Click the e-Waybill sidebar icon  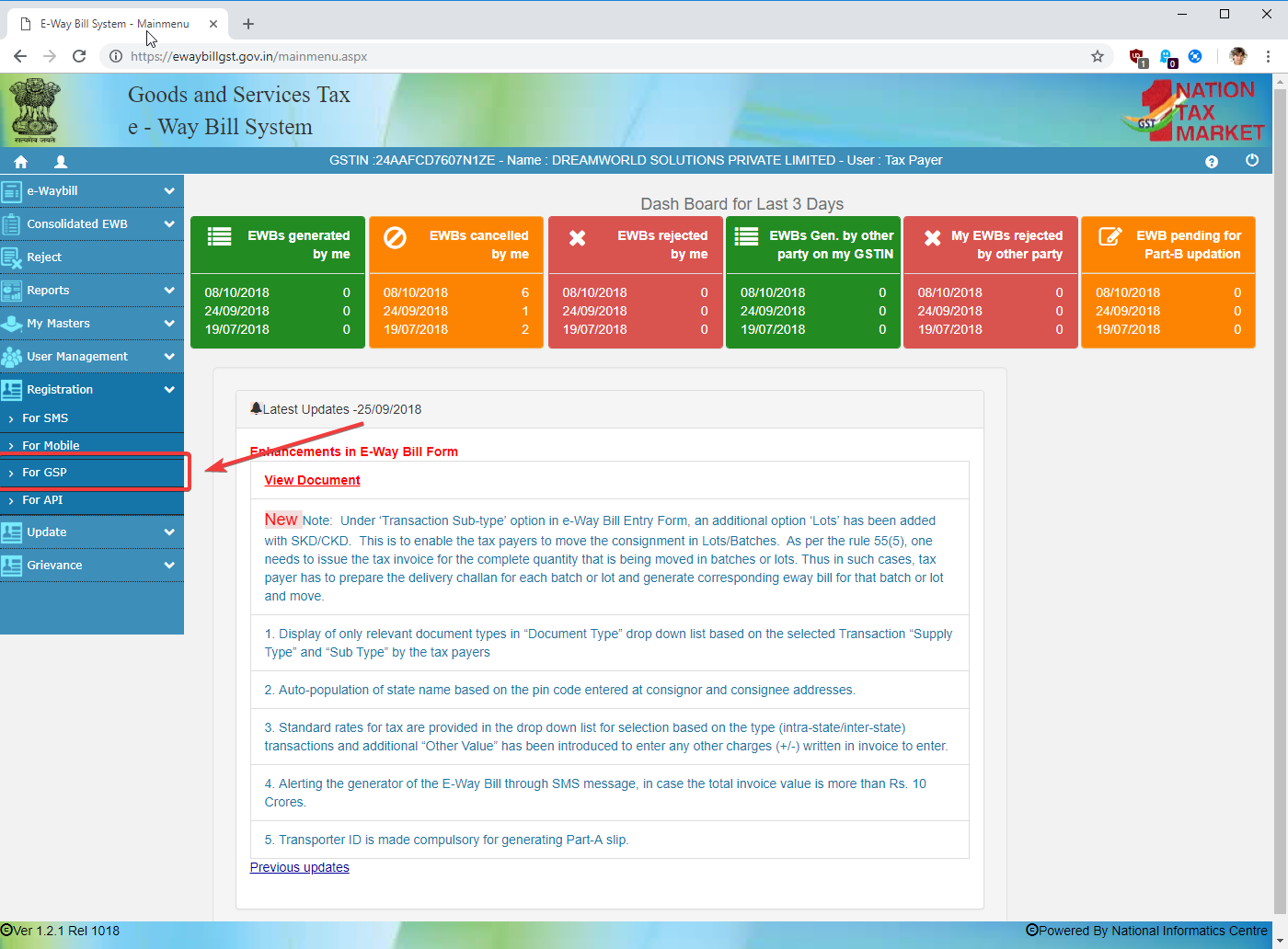[x=11, y=191]
